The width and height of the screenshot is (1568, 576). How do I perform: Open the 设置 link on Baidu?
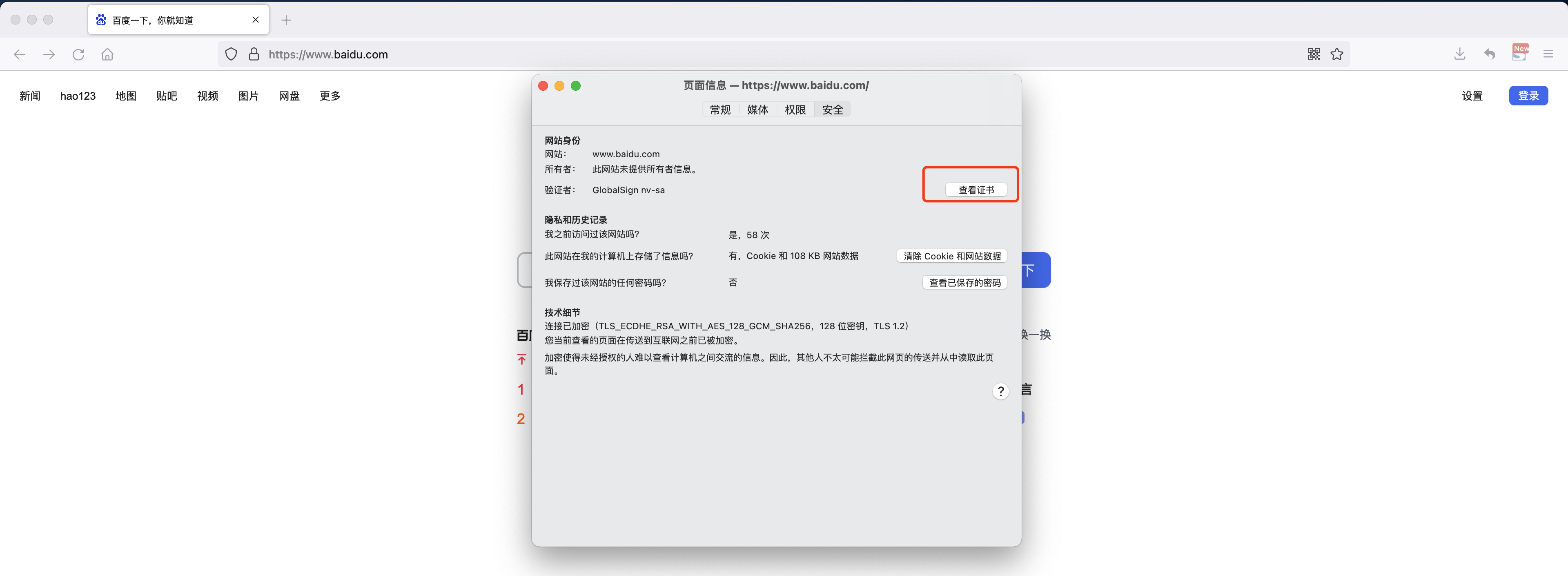(x=1472, y=96)
